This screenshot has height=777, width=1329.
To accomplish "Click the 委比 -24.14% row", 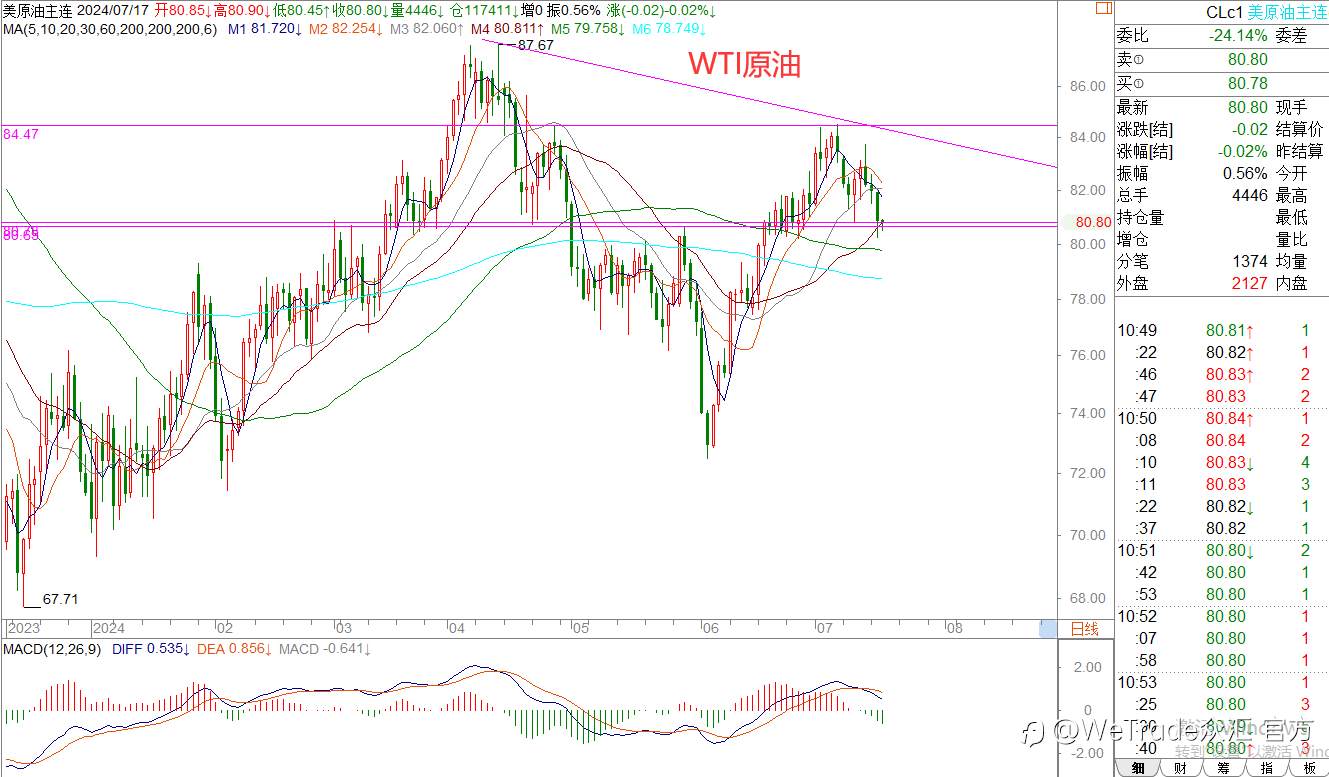I will click(1192, 36).
